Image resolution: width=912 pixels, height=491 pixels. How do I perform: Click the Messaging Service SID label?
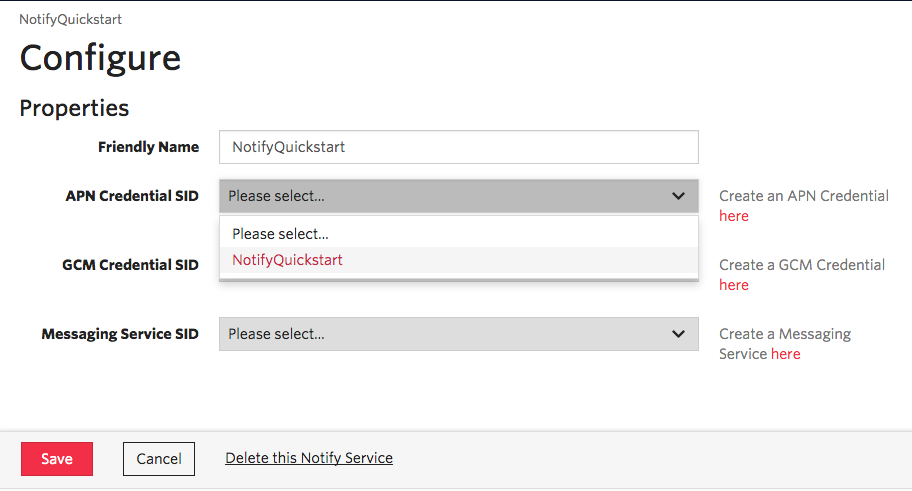click(120, 334)
